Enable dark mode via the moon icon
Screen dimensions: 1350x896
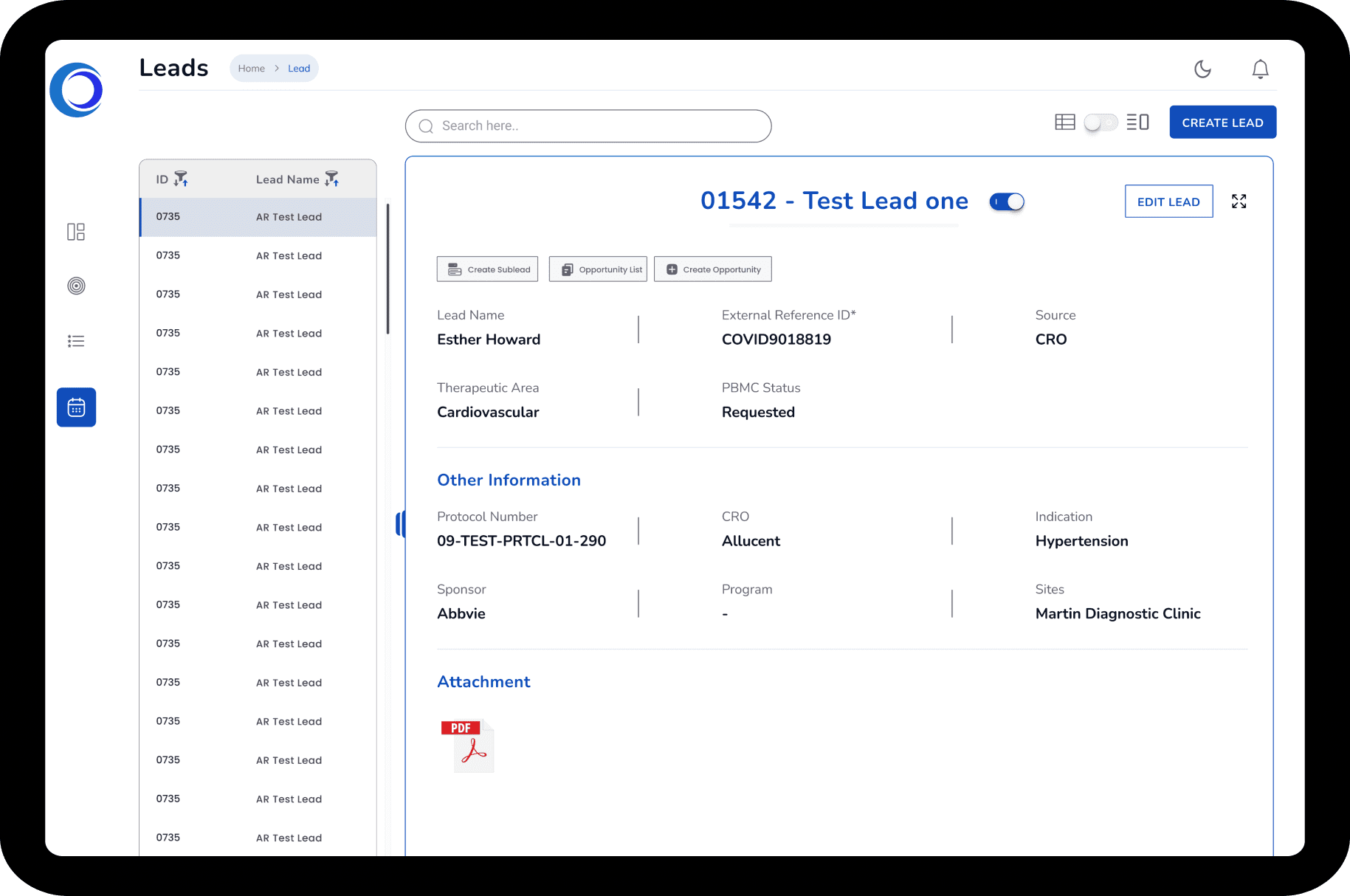click(1202, 69)
